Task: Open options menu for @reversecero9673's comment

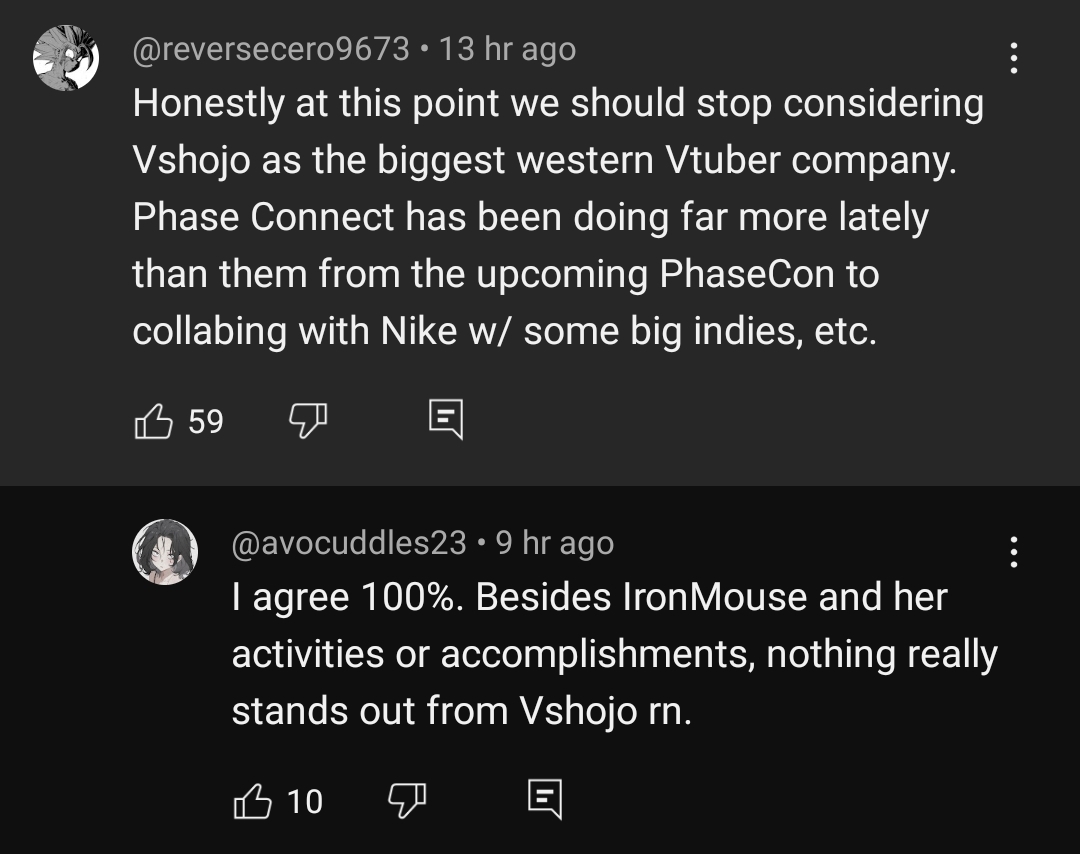Action: click(x=1014, y=59)
